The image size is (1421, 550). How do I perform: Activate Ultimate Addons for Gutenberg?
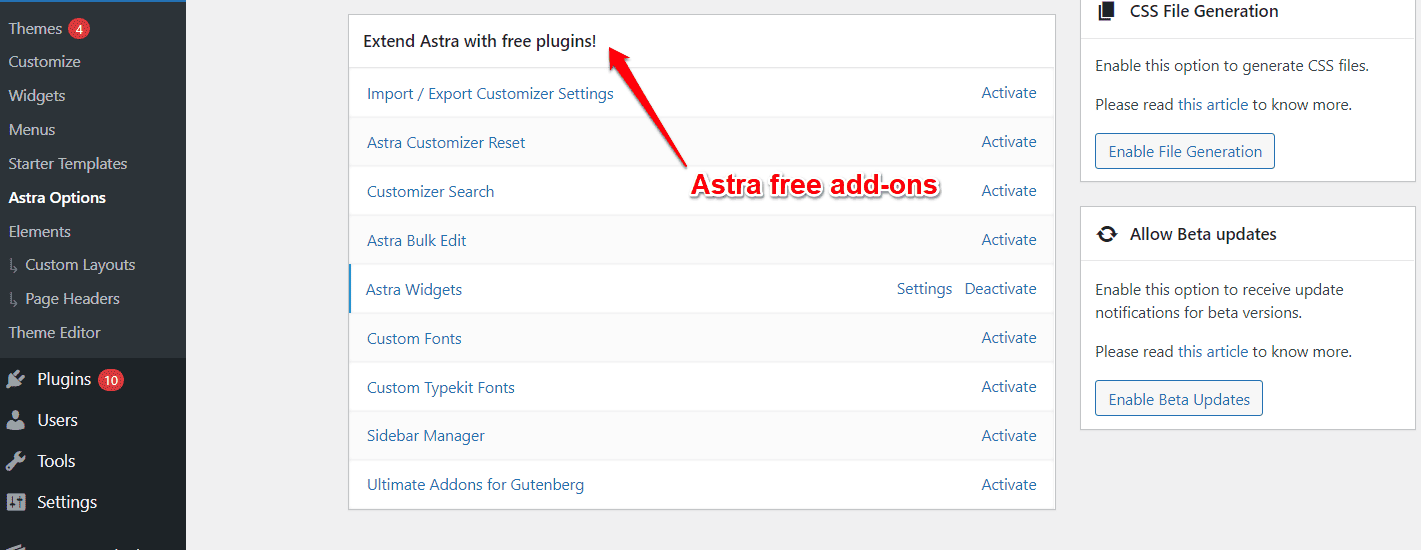click(x=1009, y=485)
